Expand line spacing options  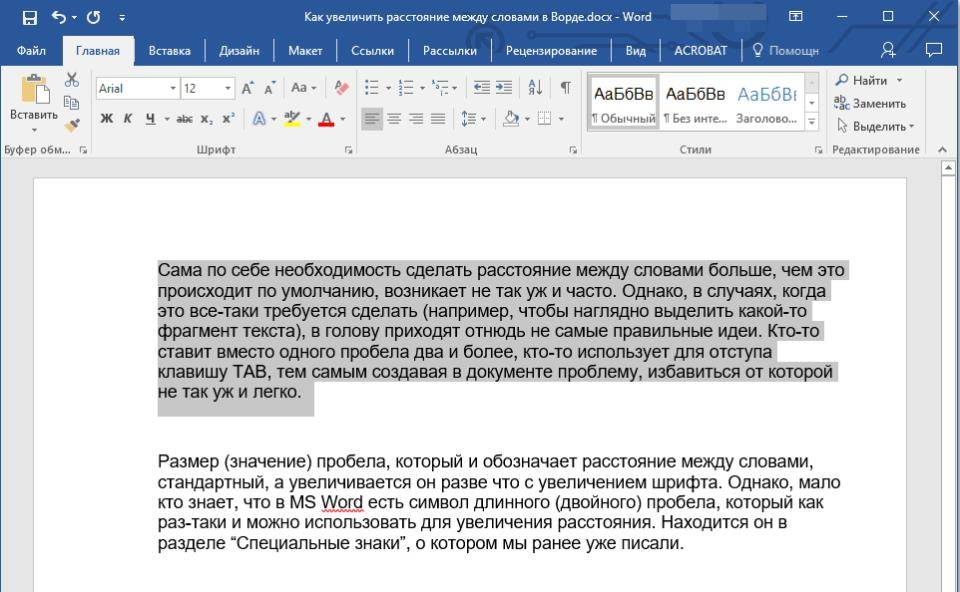coord(474,119)
